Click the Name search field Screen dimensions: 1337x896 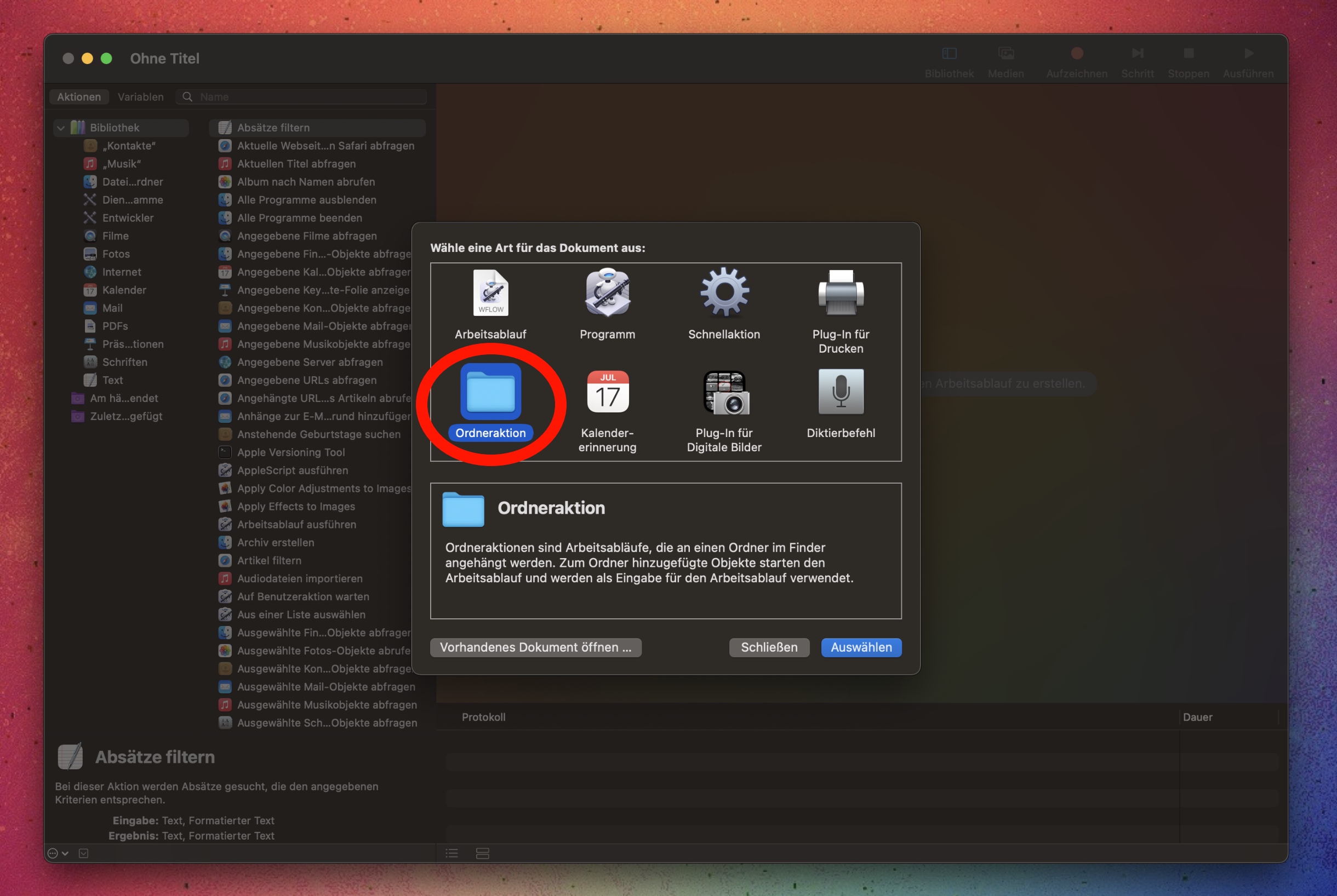[301, 96]
